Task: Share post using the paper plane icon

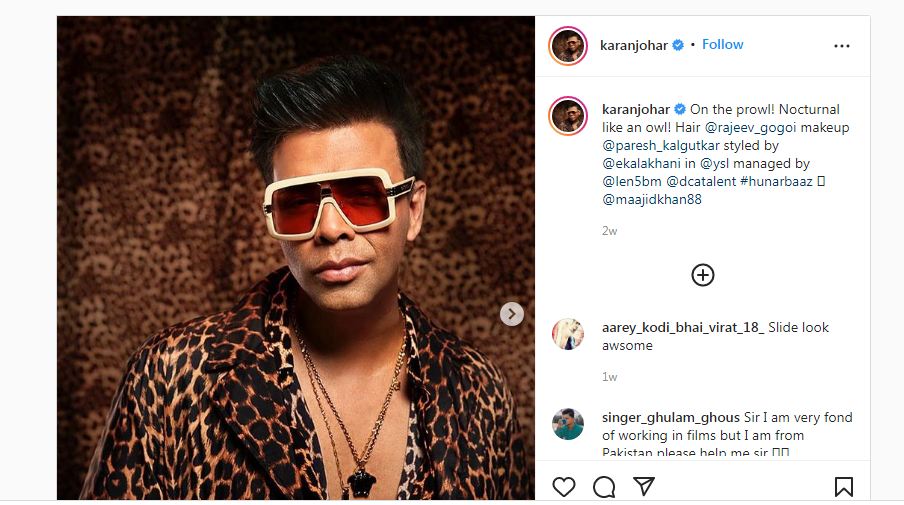Action: pyautogui.click(x=644, y=487)
